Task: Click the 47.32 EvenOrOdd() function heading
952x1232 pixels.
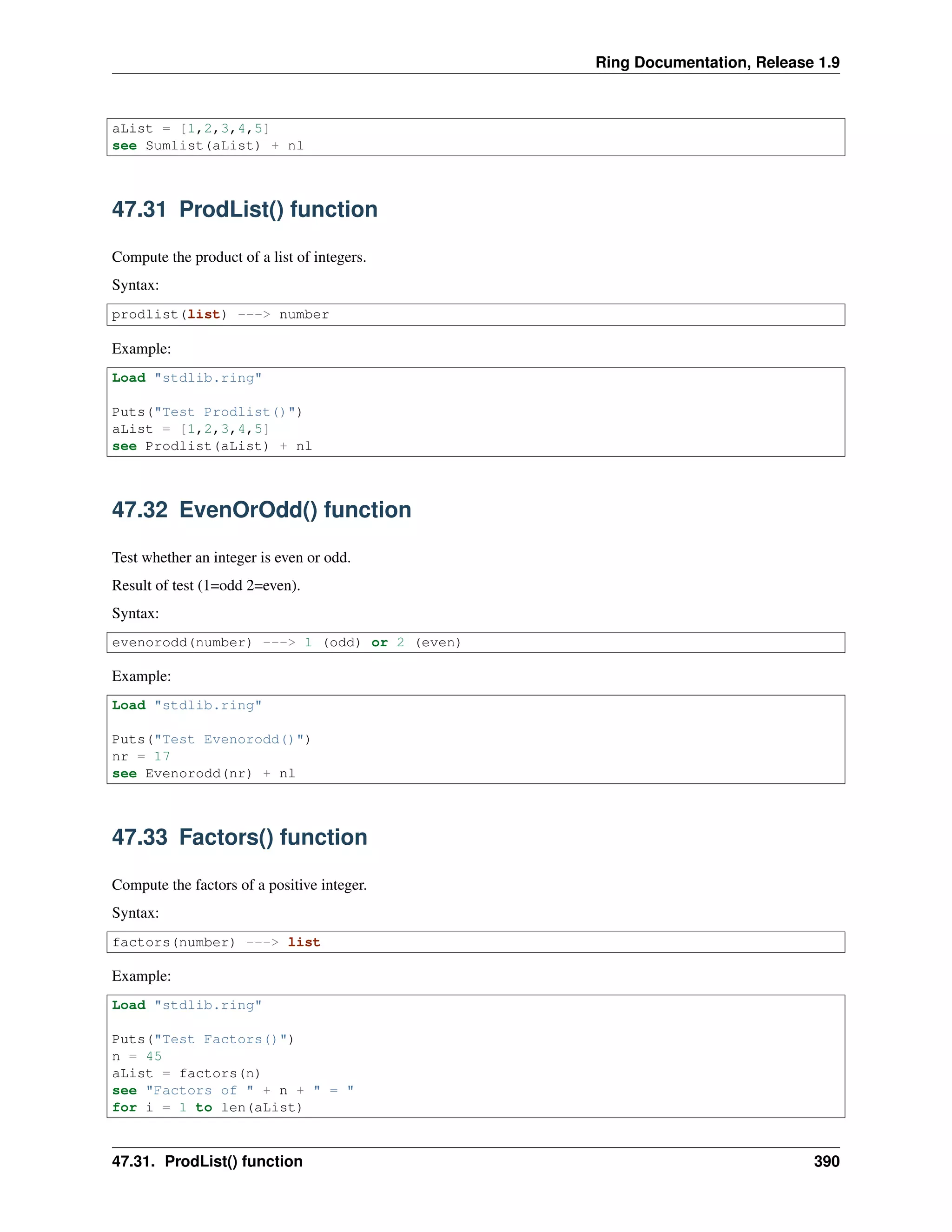Action: 261,510
